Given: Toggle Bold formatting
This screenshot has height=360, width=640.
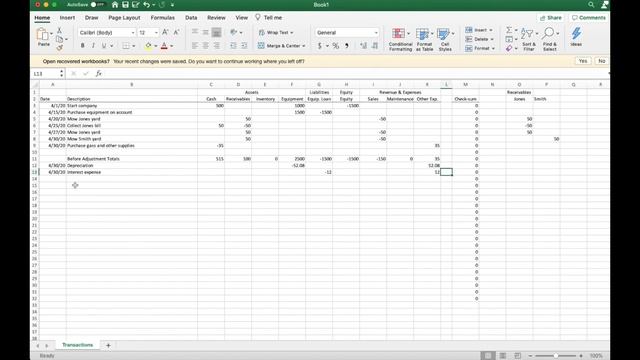Looking at the screenshot, I should 82,46.
